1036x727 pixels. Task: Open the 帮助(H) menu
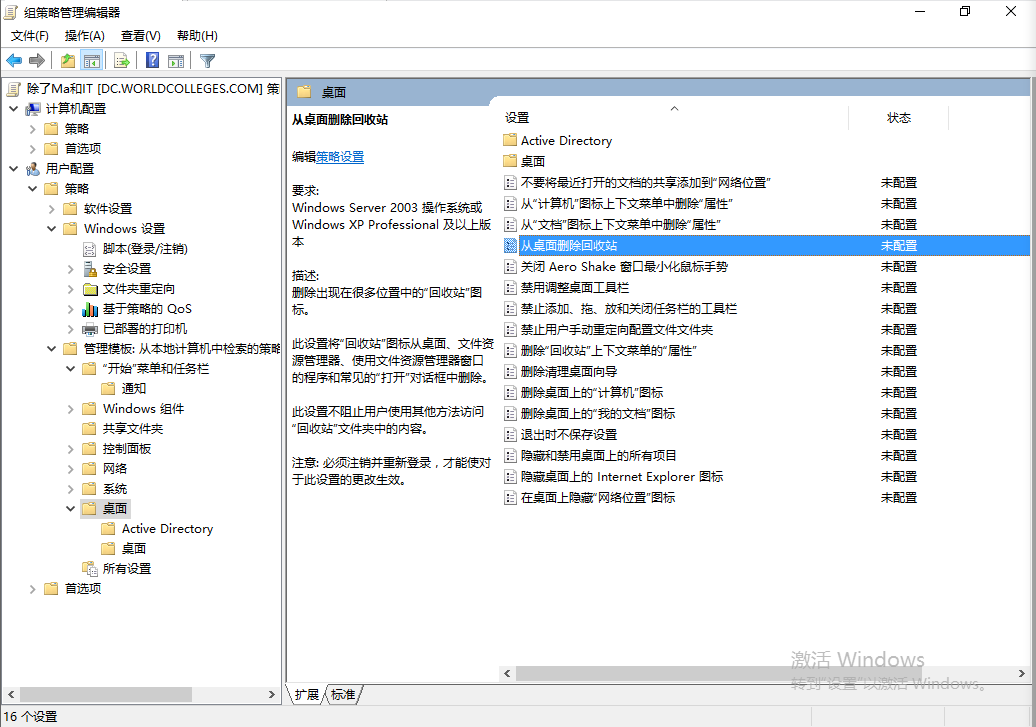click(x=197, y=36)
